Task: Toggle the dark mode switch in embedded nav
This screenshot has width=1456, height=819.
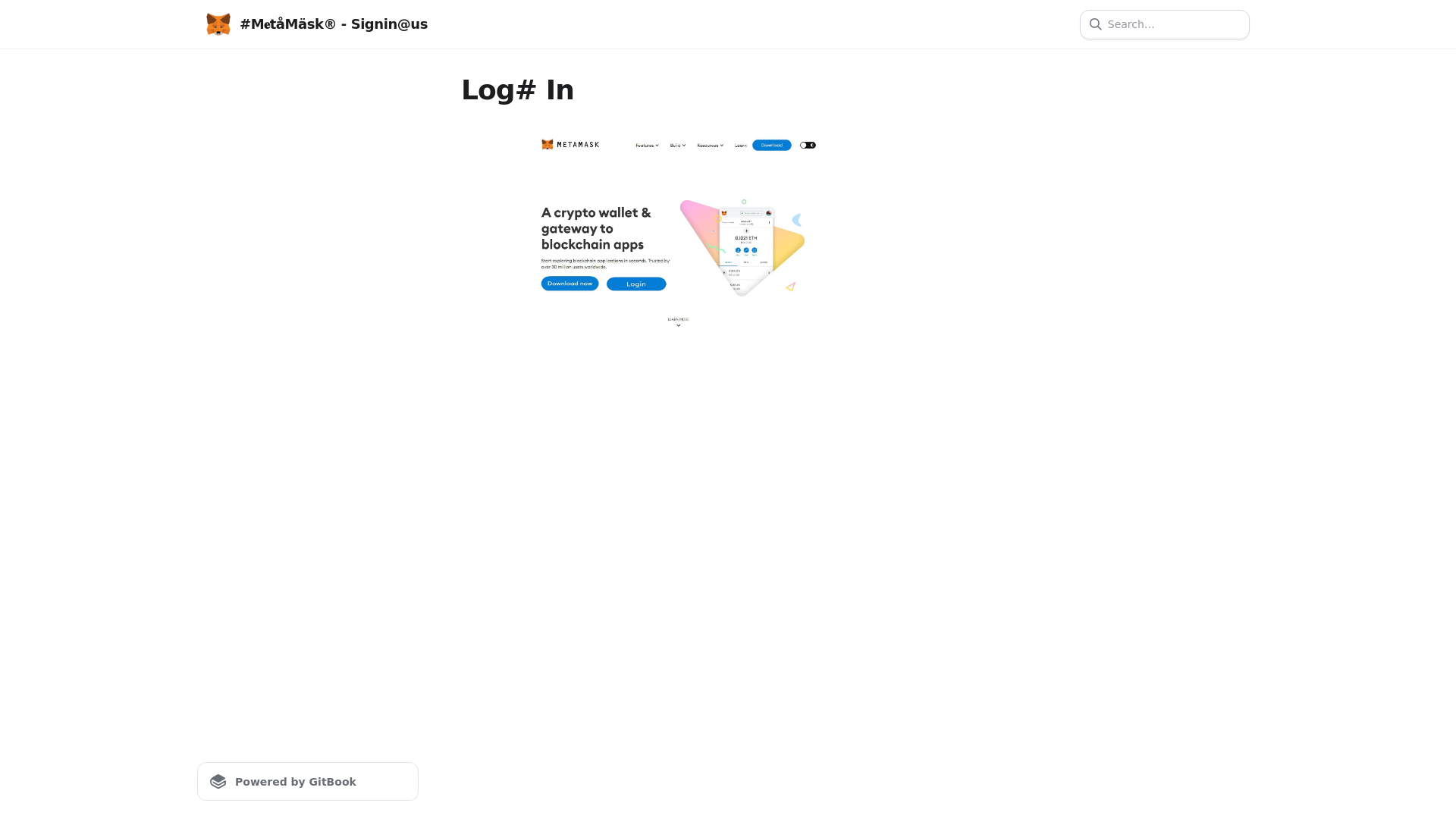Action: (x=808, y=145)
